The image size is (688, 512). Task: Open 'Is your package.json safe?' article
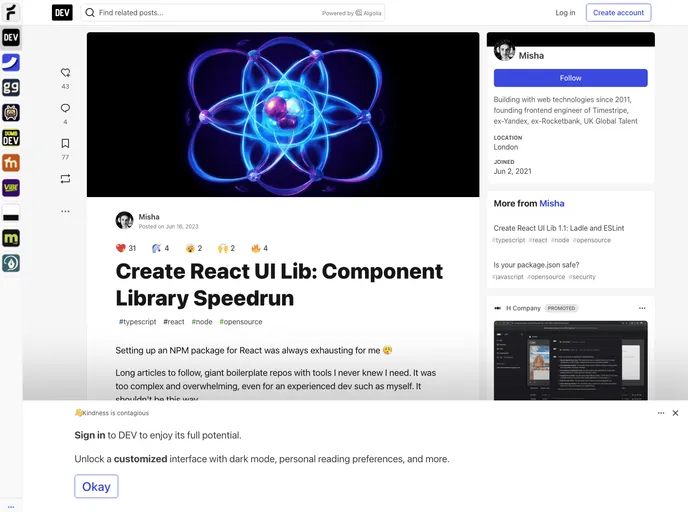[536, 265]
